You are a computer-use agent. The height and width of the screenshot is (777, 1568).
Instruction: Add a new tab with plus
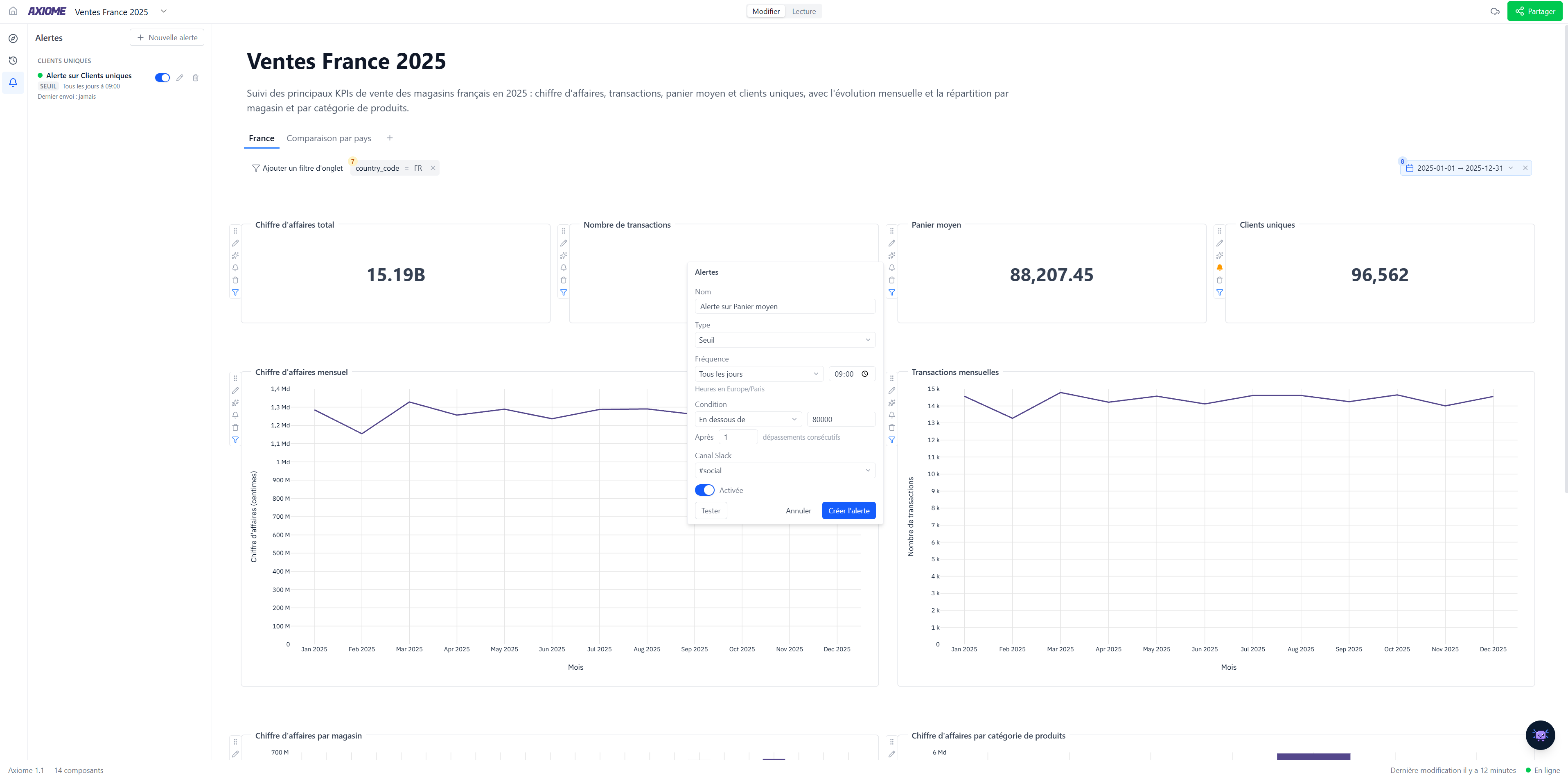point(390,138)
